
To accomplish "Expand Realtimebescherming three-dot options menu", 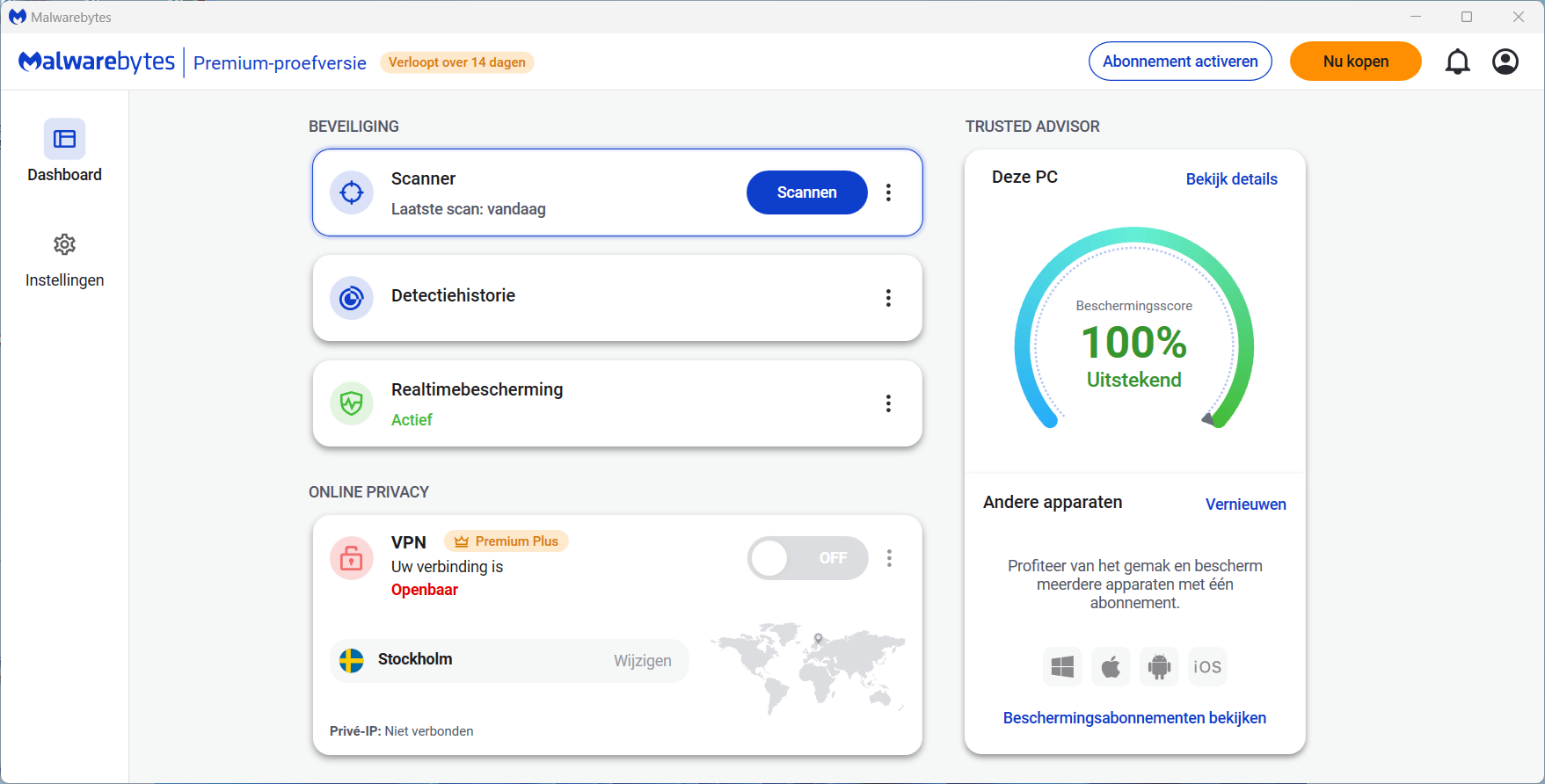I will tap(888, 403).
